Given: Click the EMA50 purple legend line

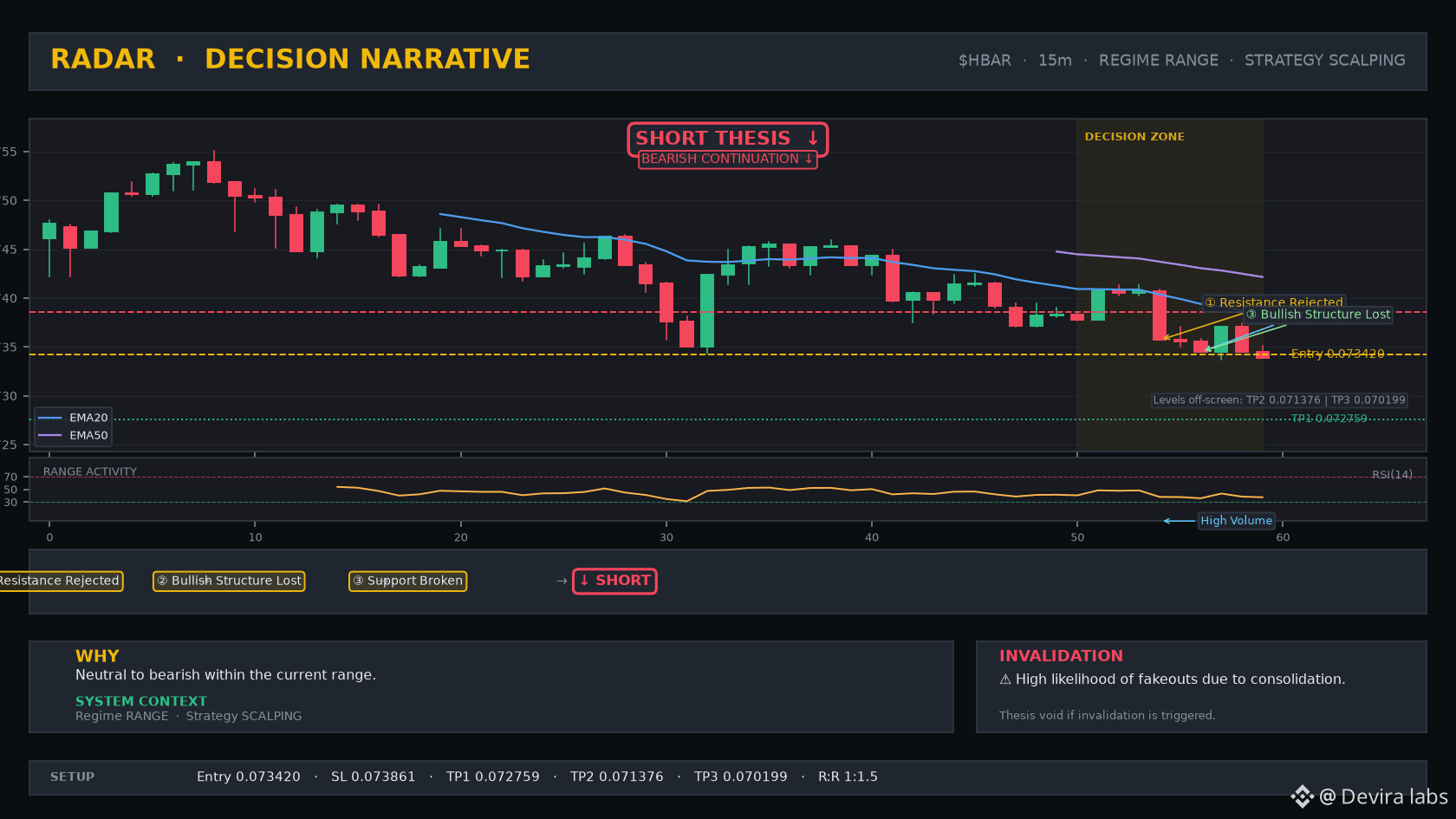Looking at the screenshot, I should click(x=50, y=435).
